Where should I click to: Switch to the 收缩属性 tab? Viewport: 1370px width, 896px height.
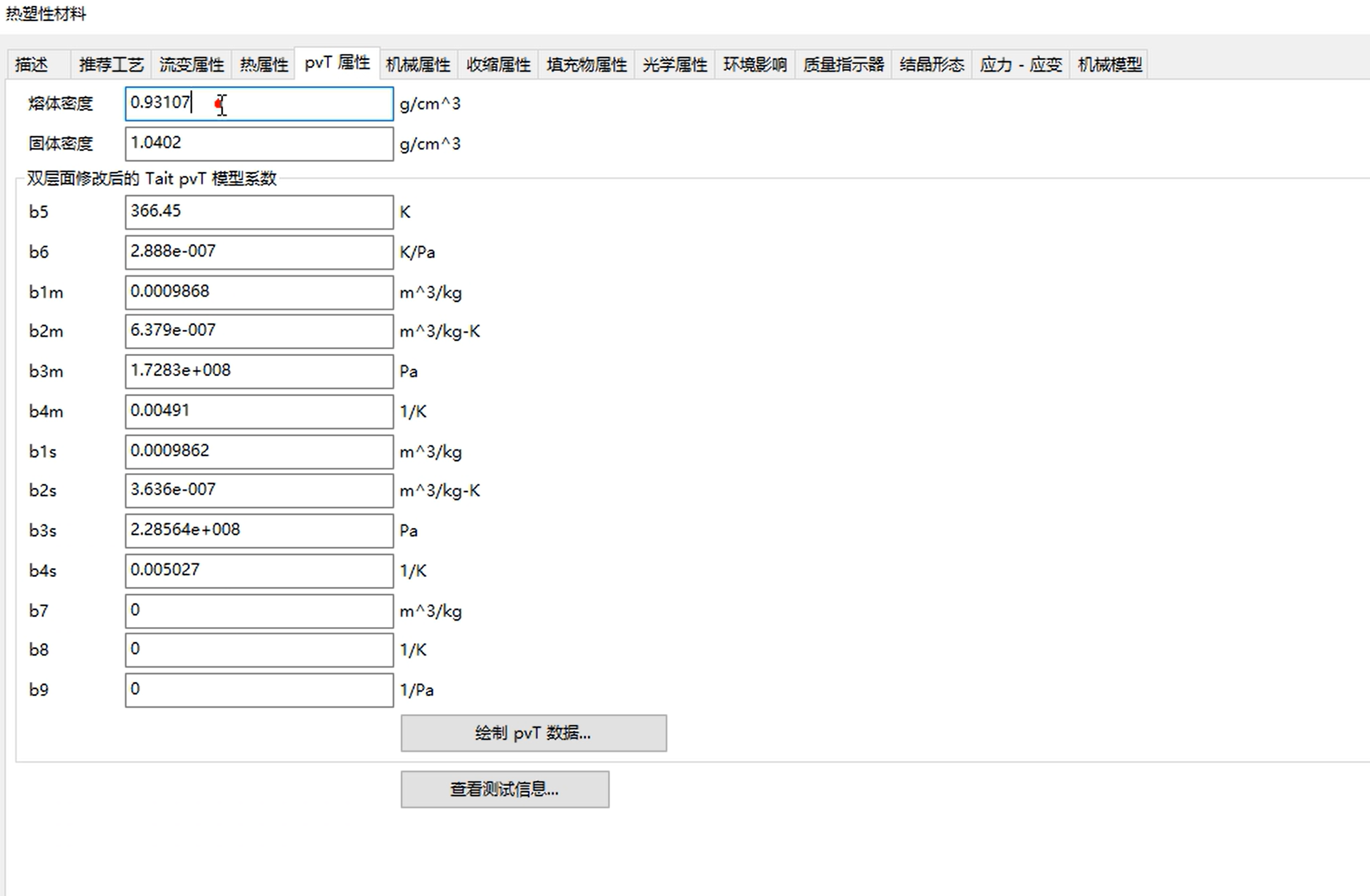pos(498,65)
